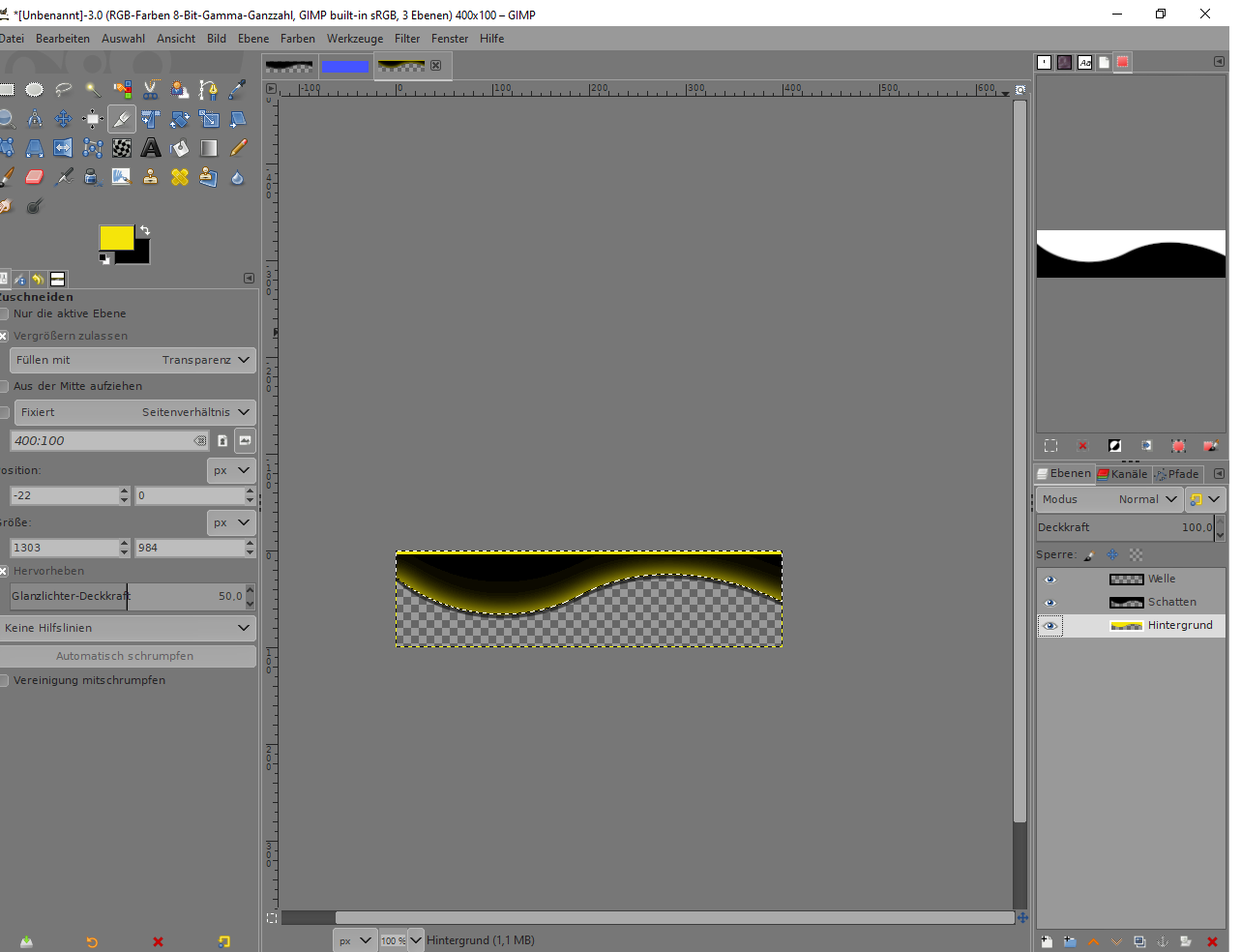Click the Move tool
1241x952 pixels.
(x=64, y=119)
